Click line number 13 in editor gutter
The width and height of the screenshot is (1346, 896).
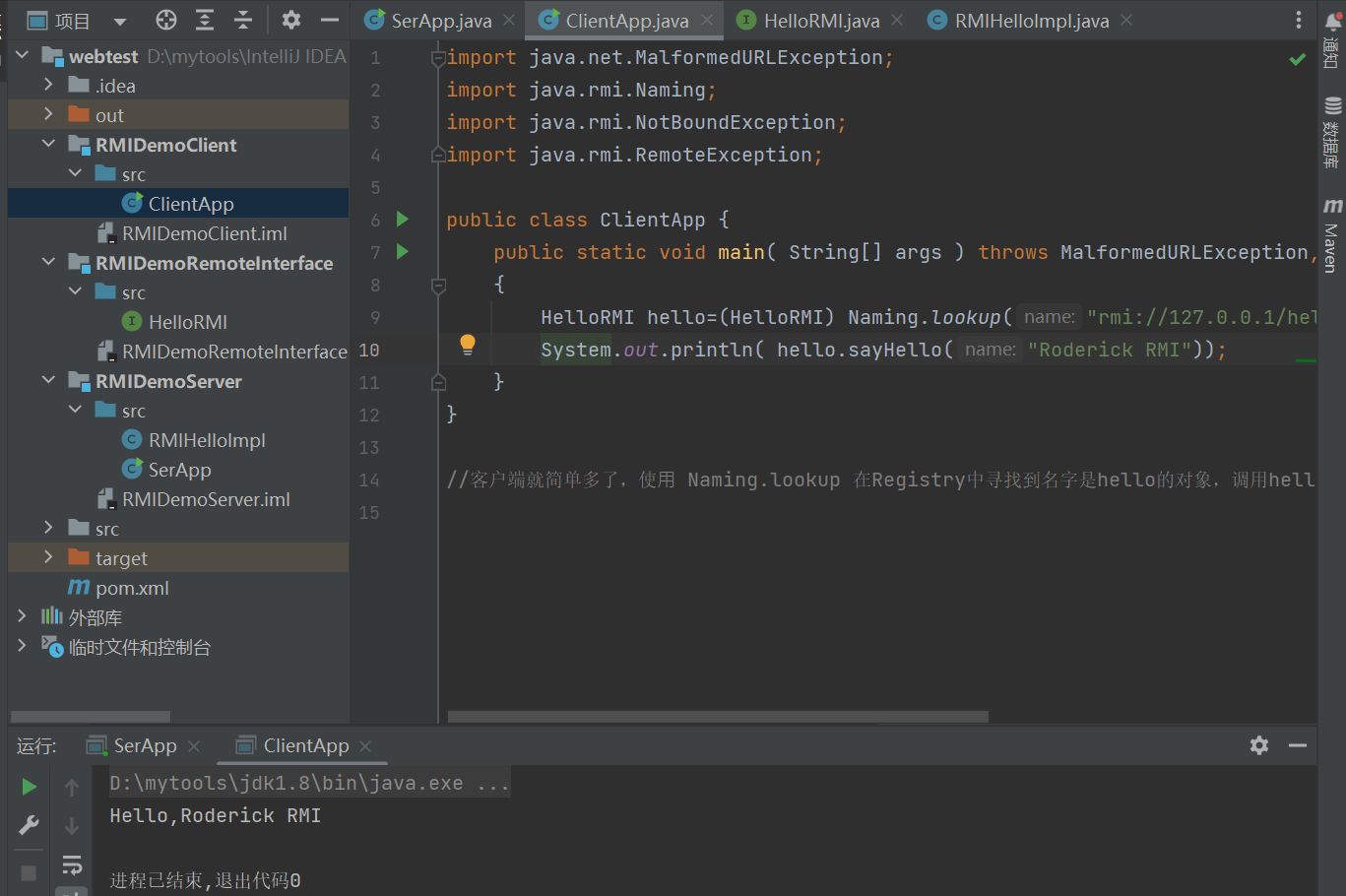[369, 447]
